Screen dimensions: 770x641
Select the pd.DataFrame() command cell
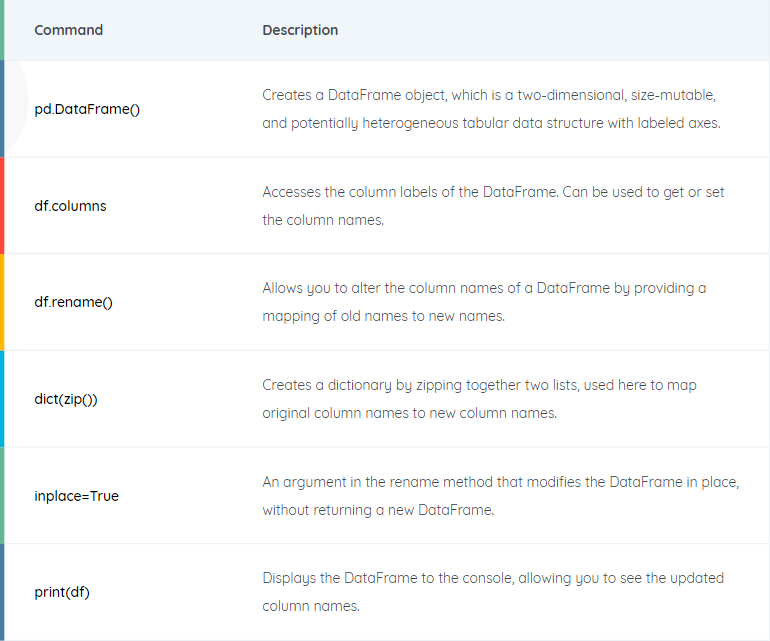[x=87, y=109]
